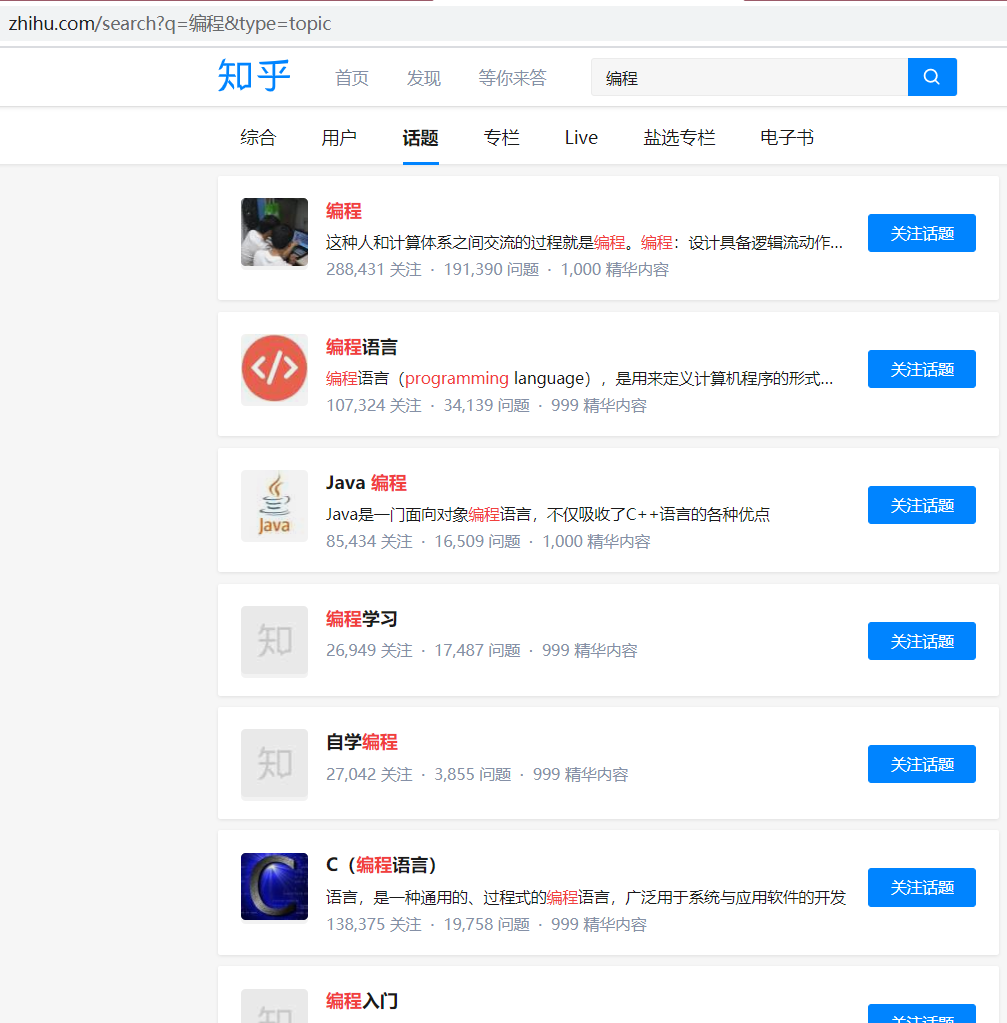This screenshot has height=1023, width=1007.
Task: Open the 编程入门 topic title link
Action: tap(362, 1001)
